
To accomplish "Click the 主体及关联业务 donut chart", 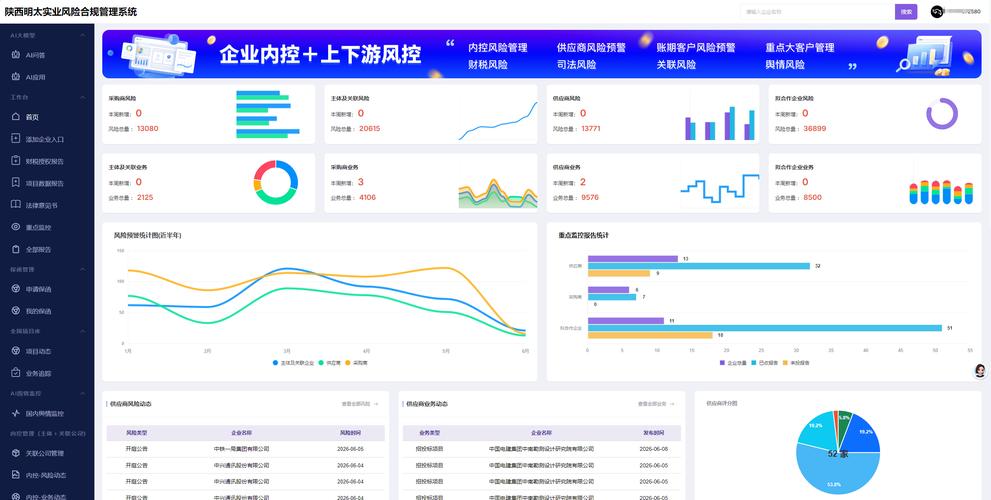I will point(275,182).
